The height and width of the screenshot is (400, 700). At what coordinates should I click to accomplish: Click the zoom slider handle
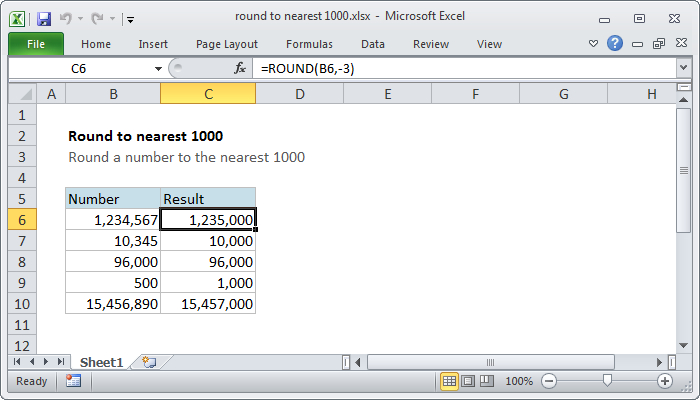pos(606,381)
